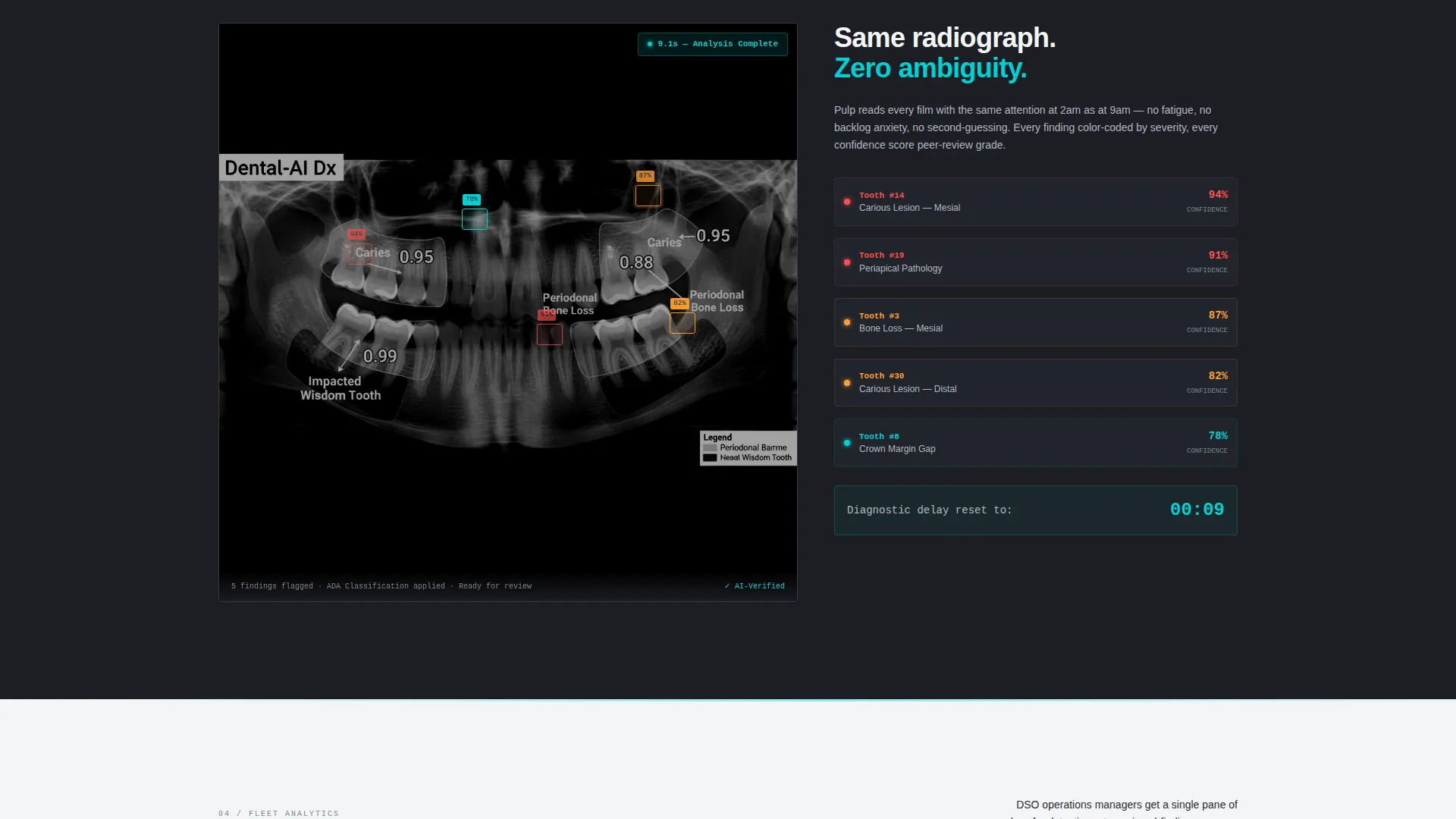
Task: Select the Tooth #30 Carious Lesion Distal card
Action: 1036,382
